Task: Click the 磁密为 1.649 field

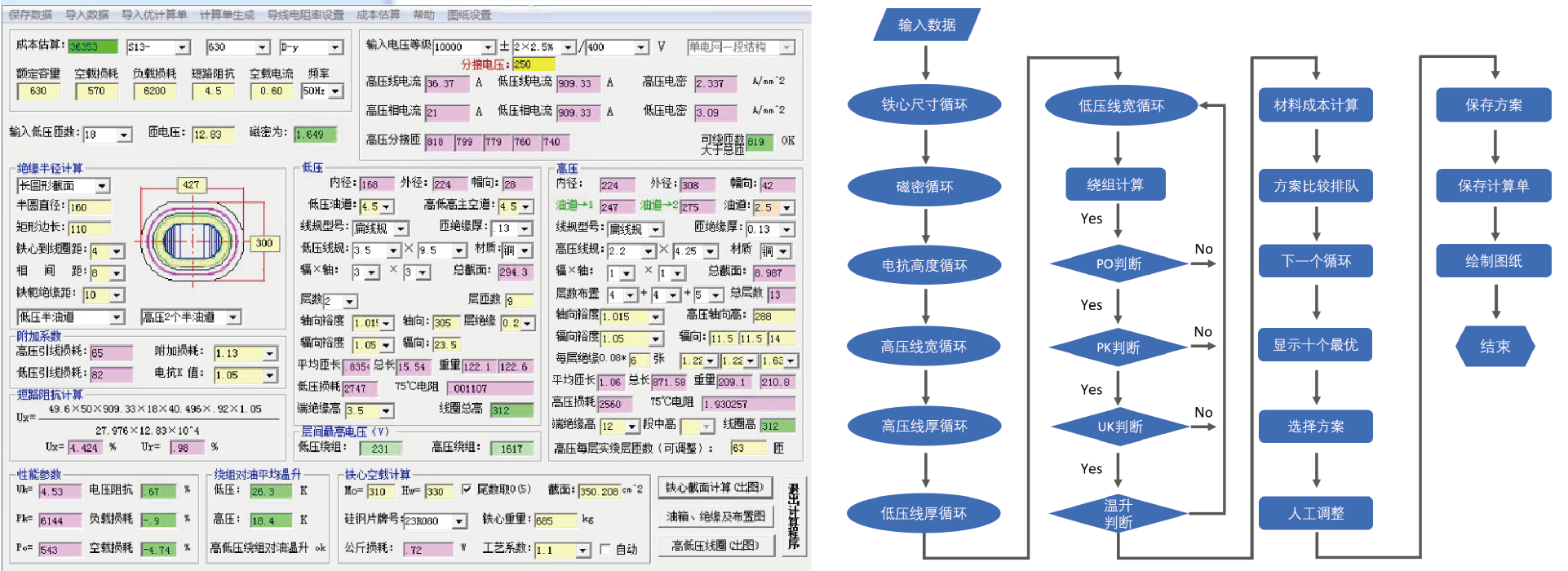Action: [x=315, y=135]
